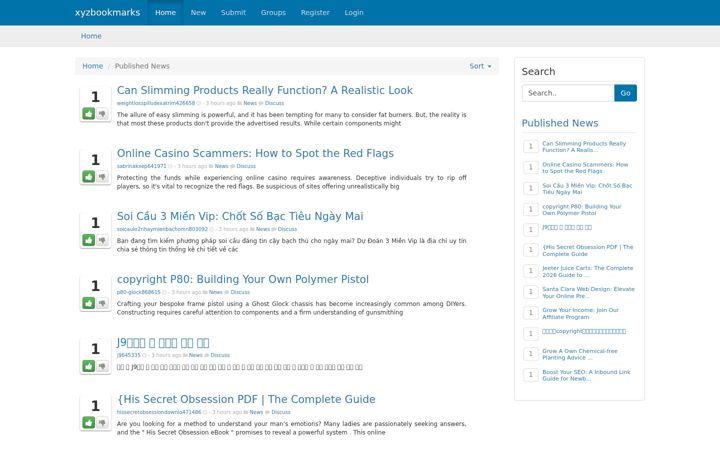
Task: Open sidebar link Grow Your Income
Action: pyautogui.click(x=580, y=314)
